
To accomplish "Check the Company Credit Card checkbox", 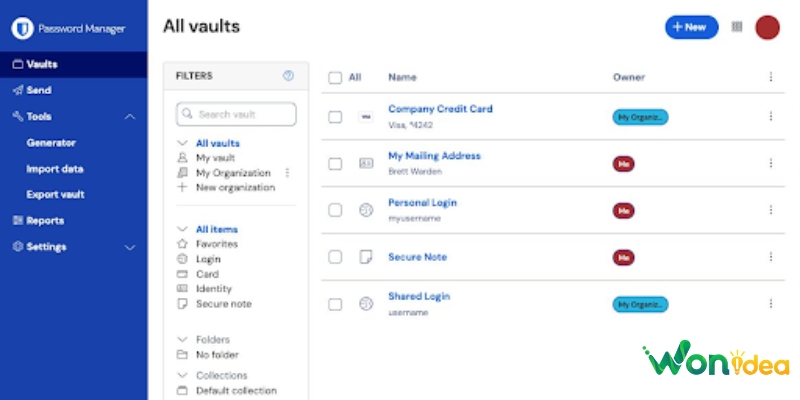I will tap(335, 116).
